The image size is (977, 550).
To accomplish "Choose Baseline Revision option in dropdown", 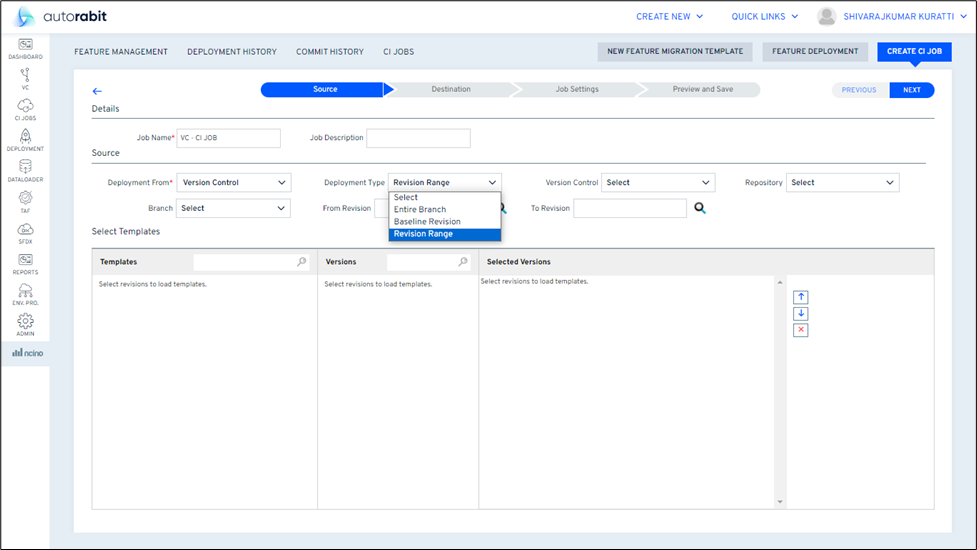I will pyautogui.click(x=427, y=222).
